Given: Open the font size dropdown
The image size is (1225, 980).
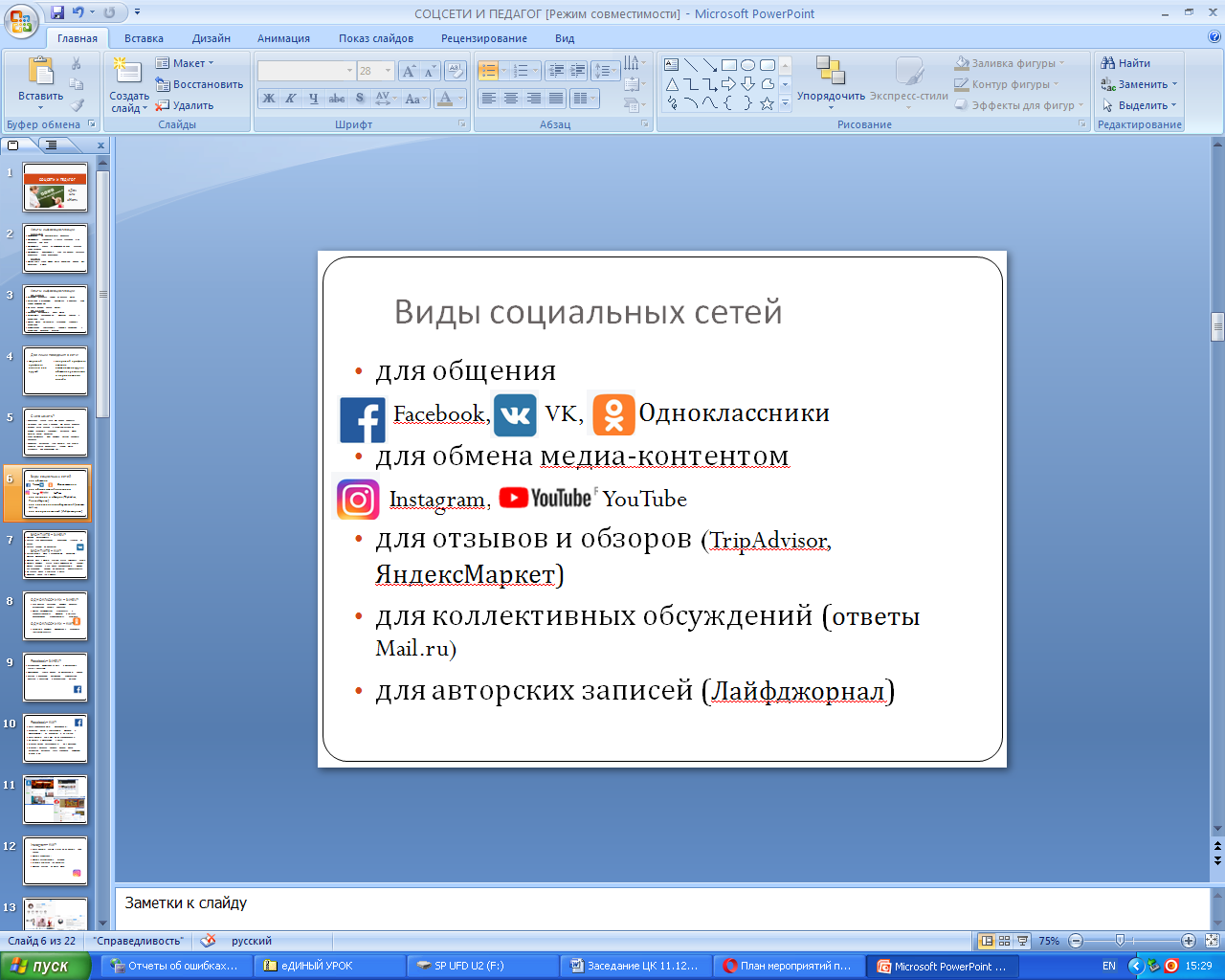Looking at the screenshot, I should pos(388,71).
